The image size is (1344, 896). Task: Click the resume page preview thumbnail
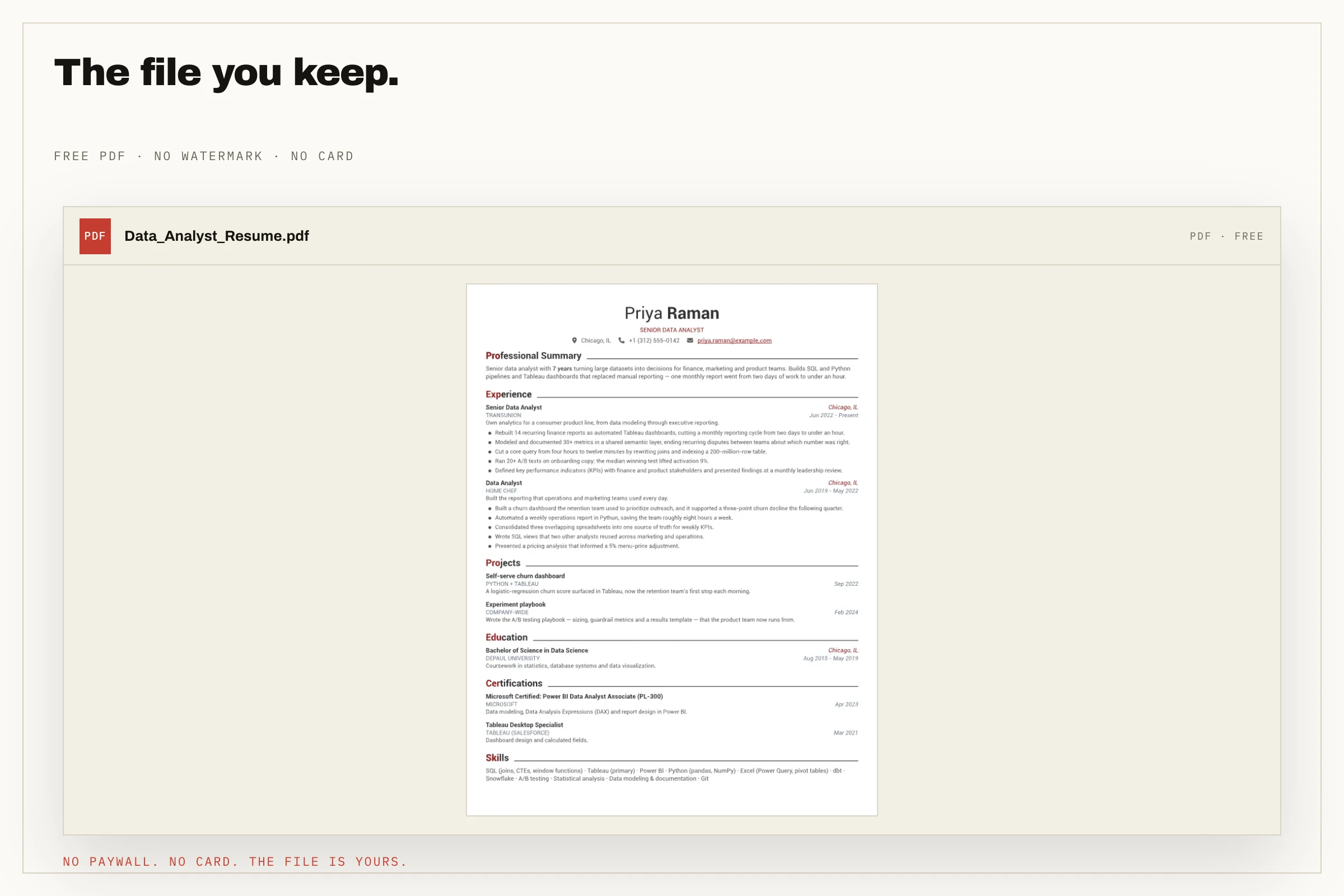[x=672, y=550]
